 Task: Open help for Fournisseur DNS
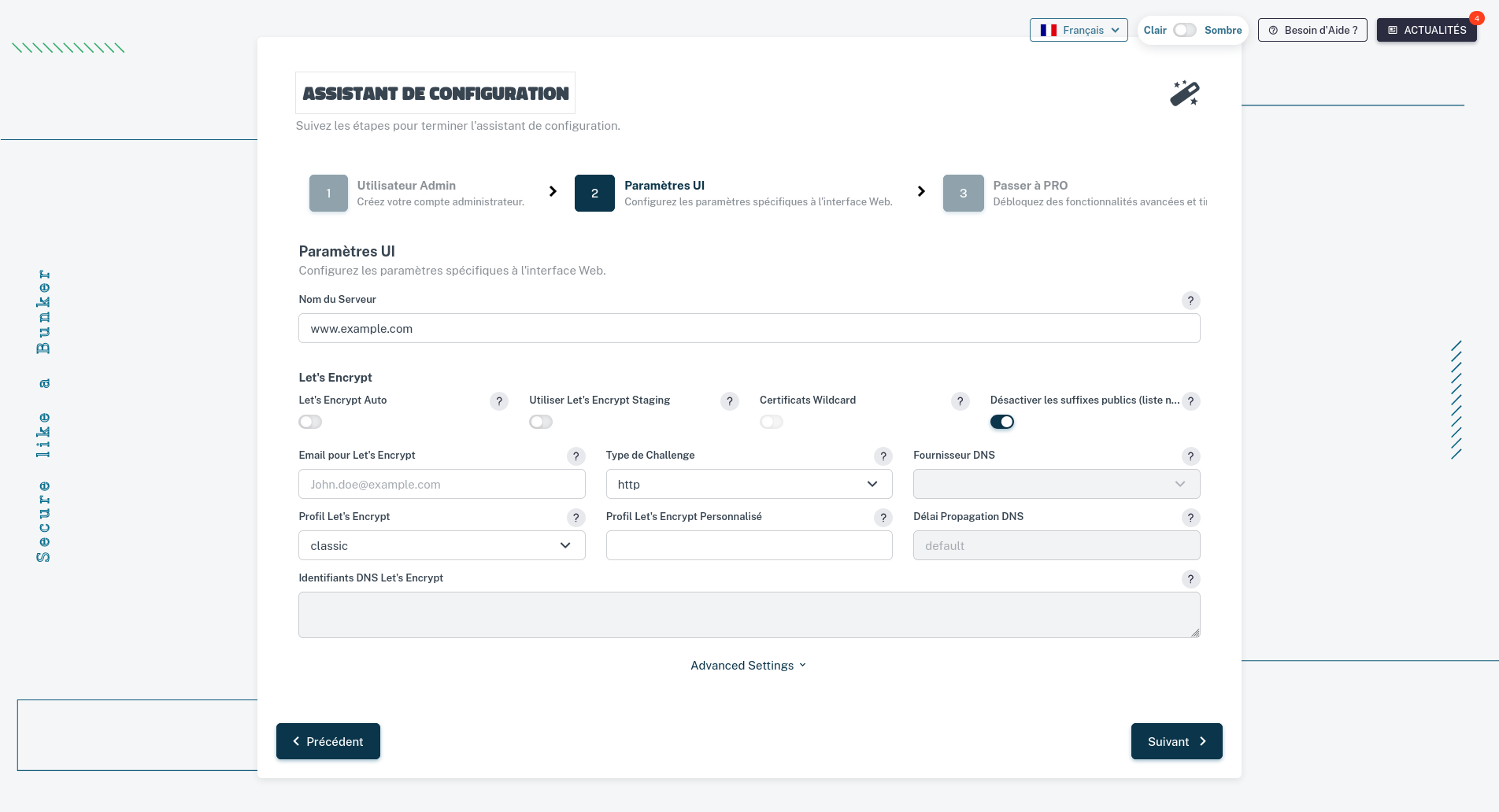point(1190,456)
